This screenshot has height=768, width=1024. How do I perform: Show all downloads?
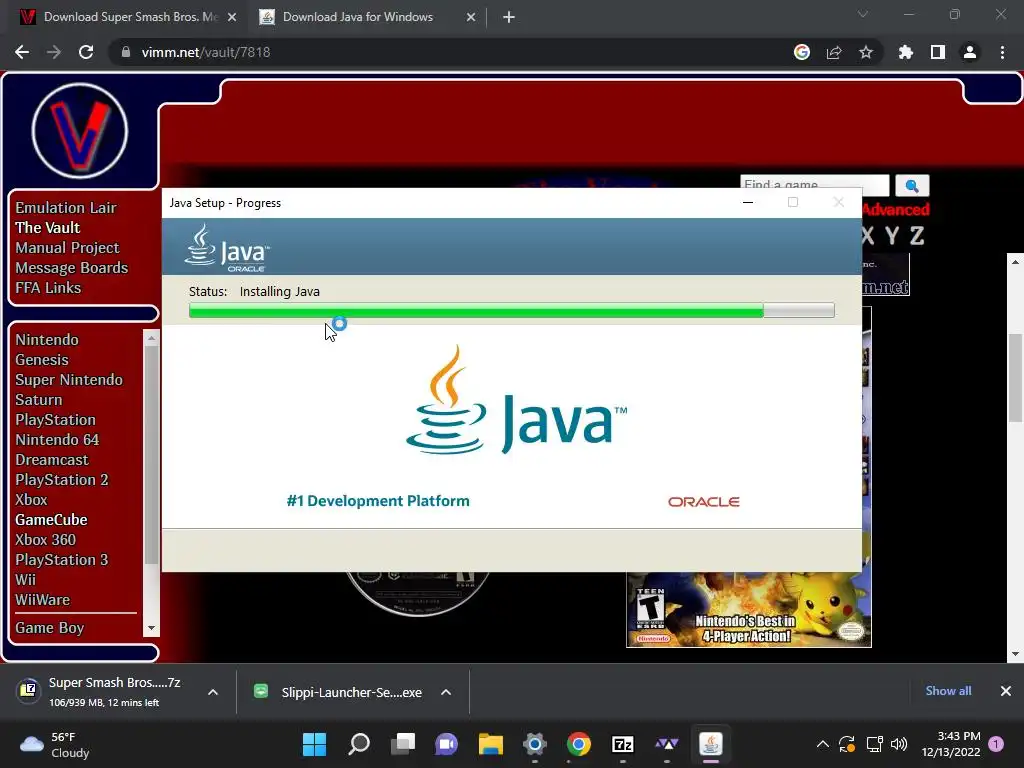pyautogui.click(x=948, y=691)
